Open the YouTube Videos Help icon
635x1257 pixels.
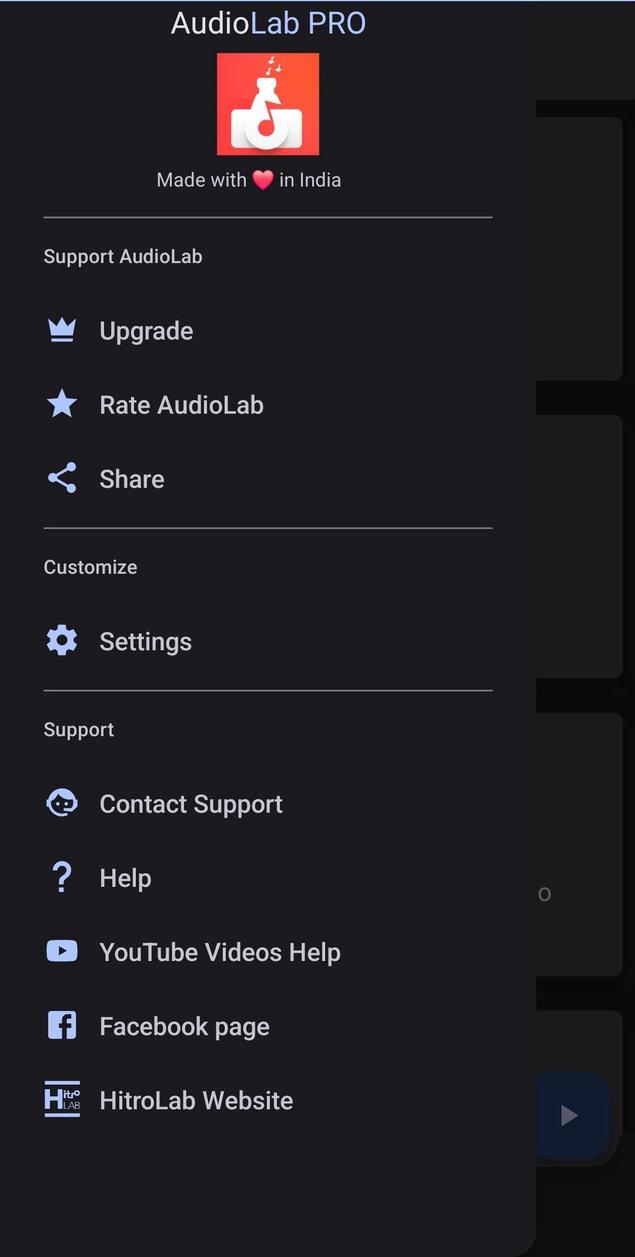click(x=61, y=951)
